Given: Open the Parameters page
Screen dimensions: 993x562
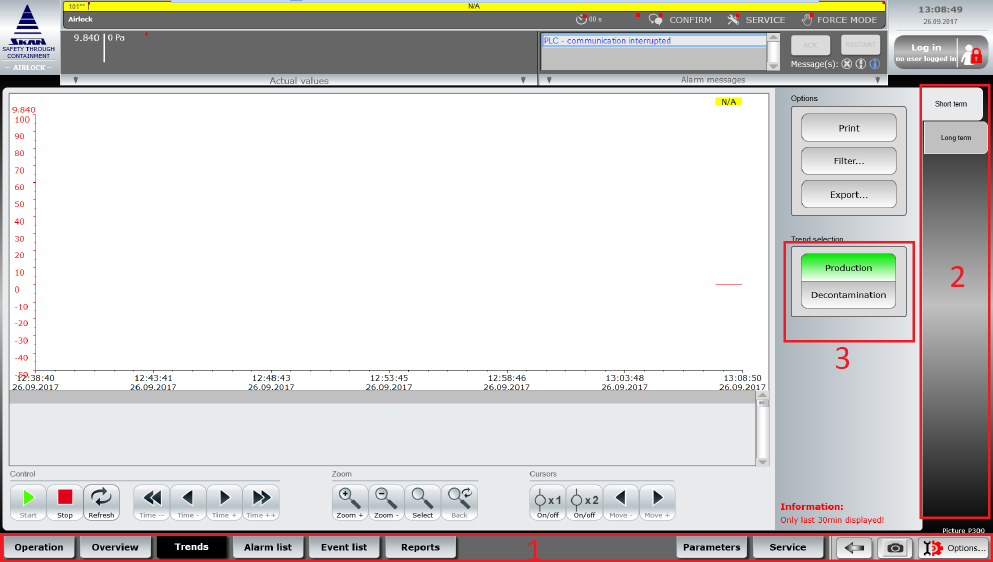Looking at the screenshot, I should 711,547.
